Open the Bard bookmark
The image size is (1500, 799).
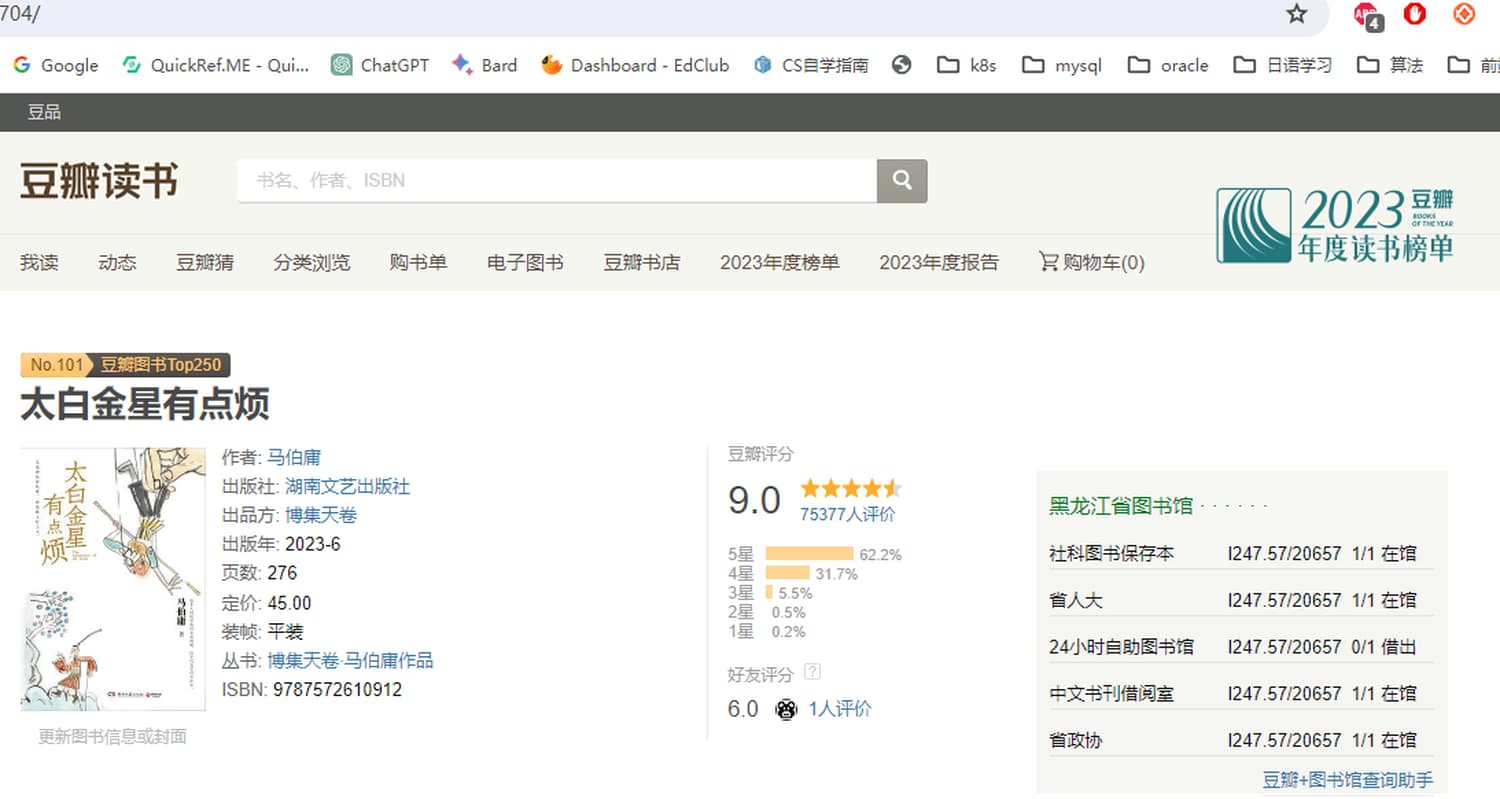484,65
